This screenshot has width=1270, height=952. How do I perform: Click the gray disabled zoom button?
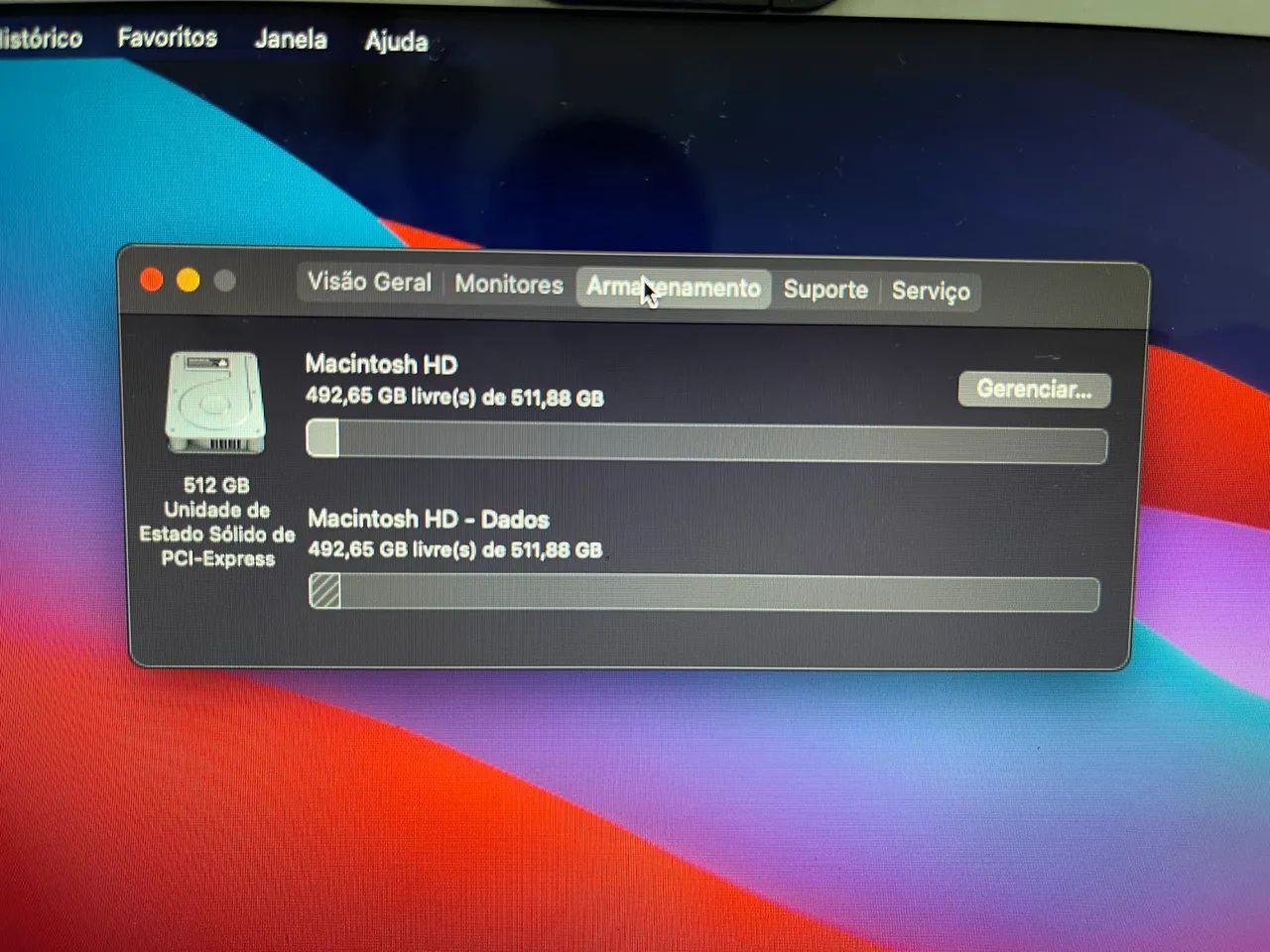tap(225, 281)
